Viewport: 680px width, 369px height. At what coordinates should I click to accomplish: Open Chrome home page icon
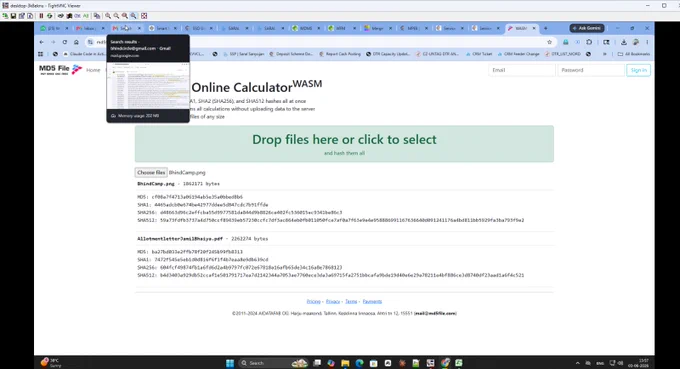(x=76, y=42)
